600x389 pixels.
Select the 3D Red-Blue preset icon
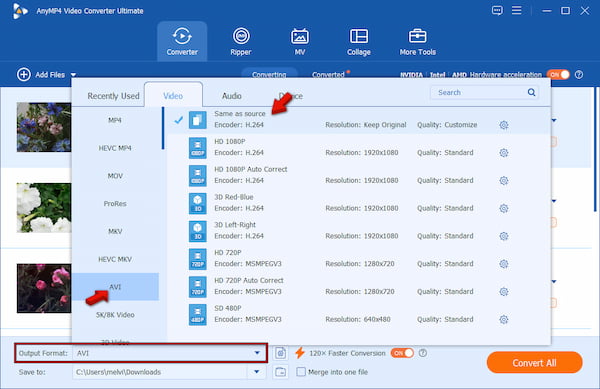pos(197,203)
